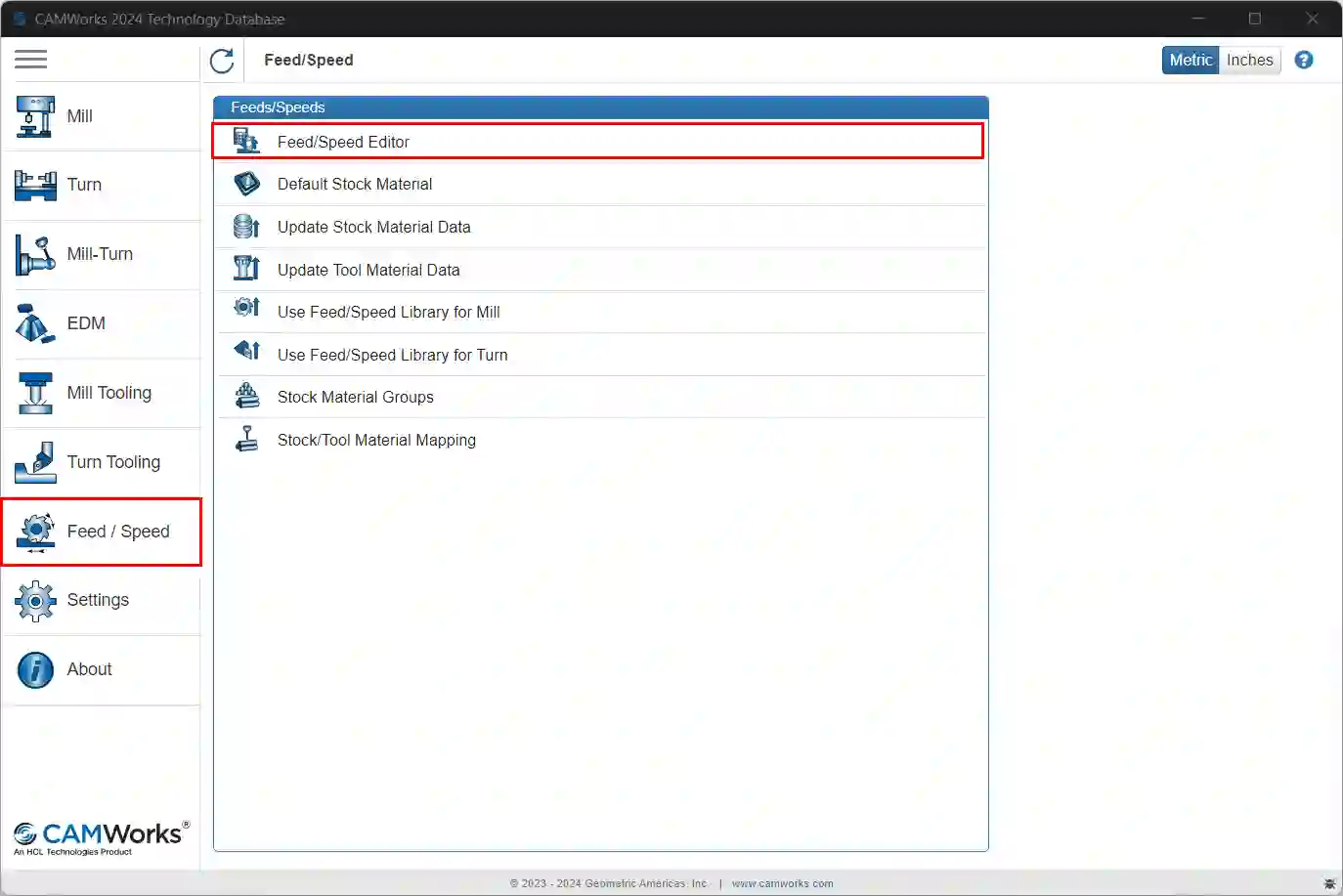The image size is (1343, 896).
Task: Choose Update Tool Material Data text
Action: tap(368, 270)
